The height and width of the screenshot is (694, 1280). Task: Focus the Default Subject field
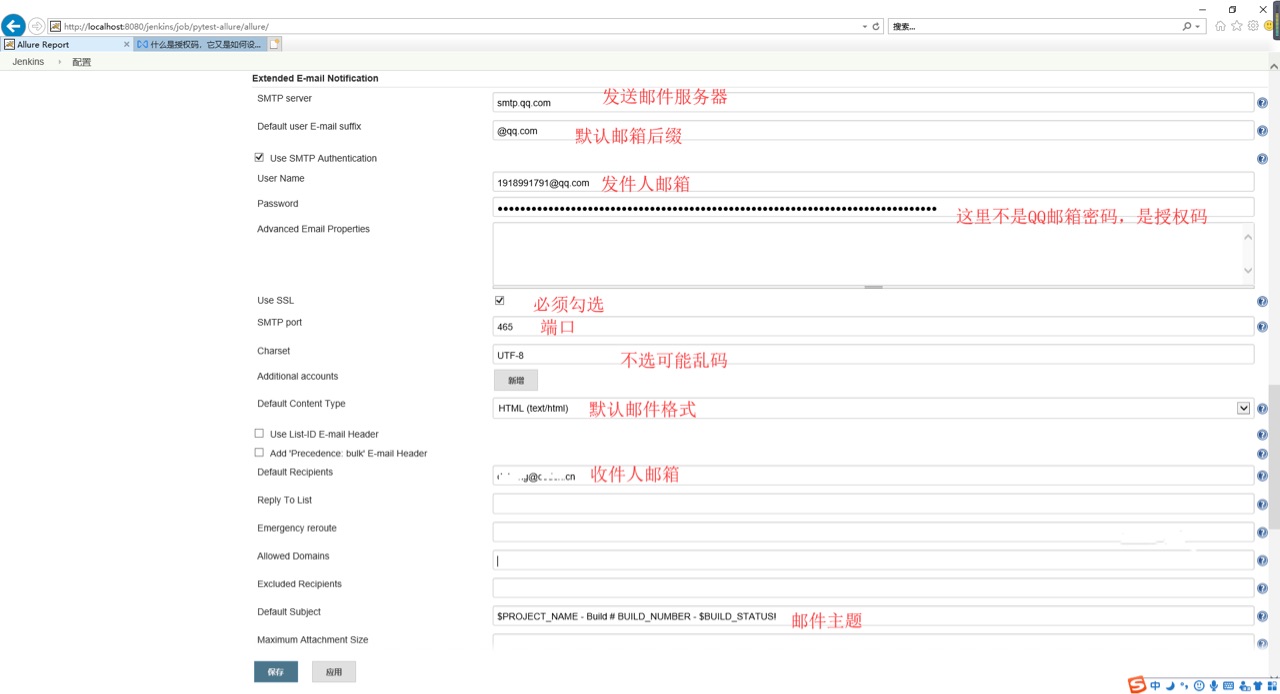pos(873,616)
